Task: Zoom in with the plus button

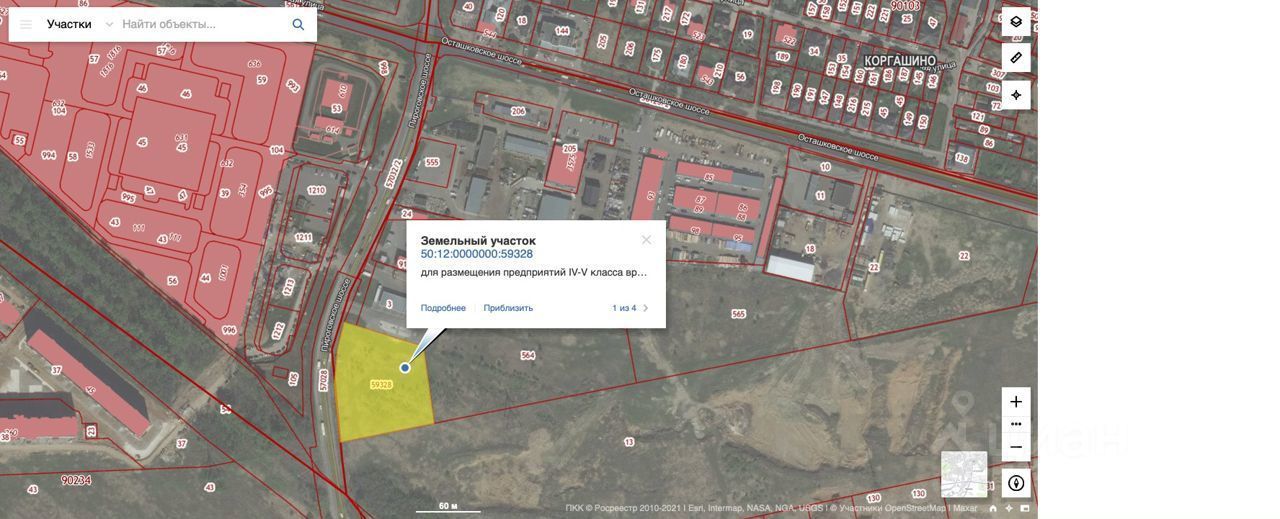Action: click(x=1016, y=402)
